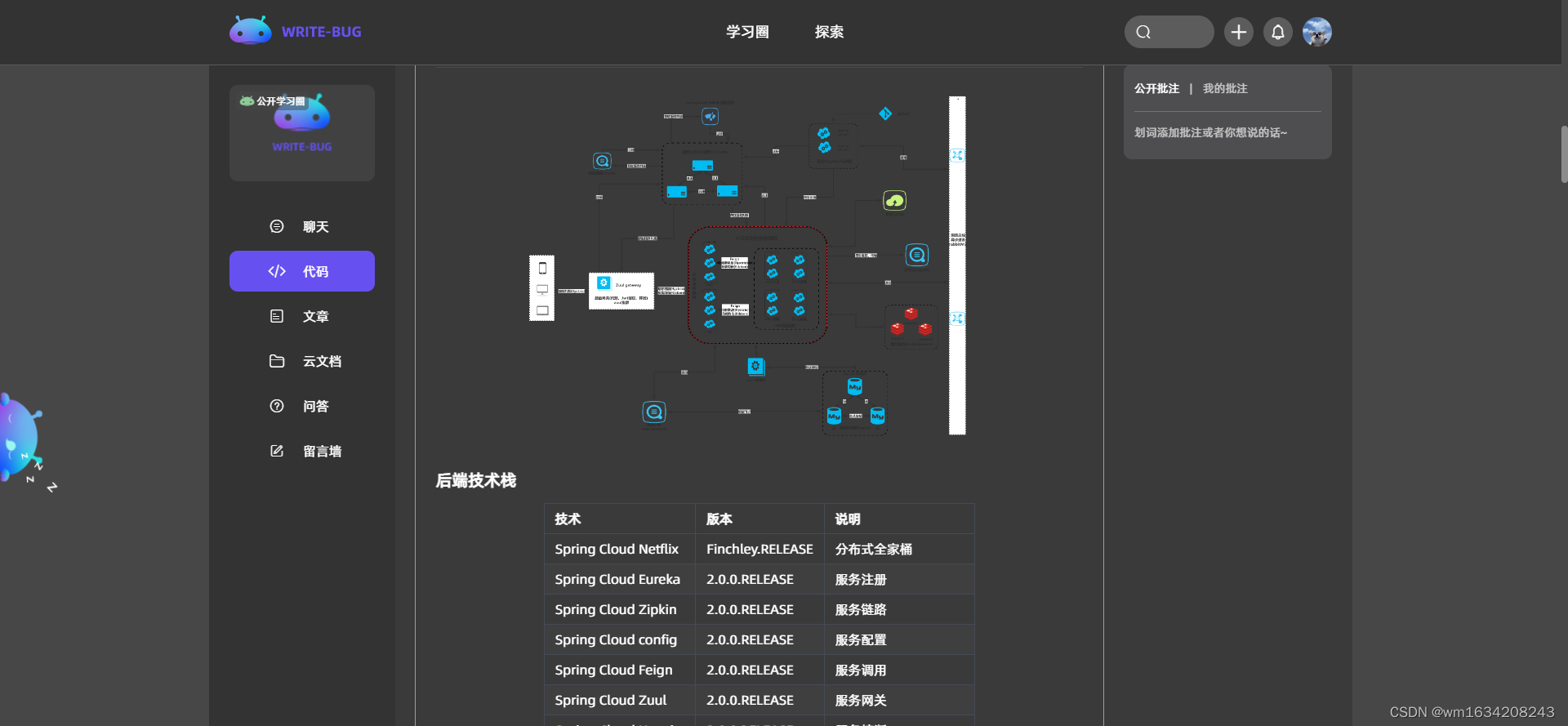Select the 云文档 sidebar item
Viewport: 1568px width, 726px height.
tap(302, 361)
